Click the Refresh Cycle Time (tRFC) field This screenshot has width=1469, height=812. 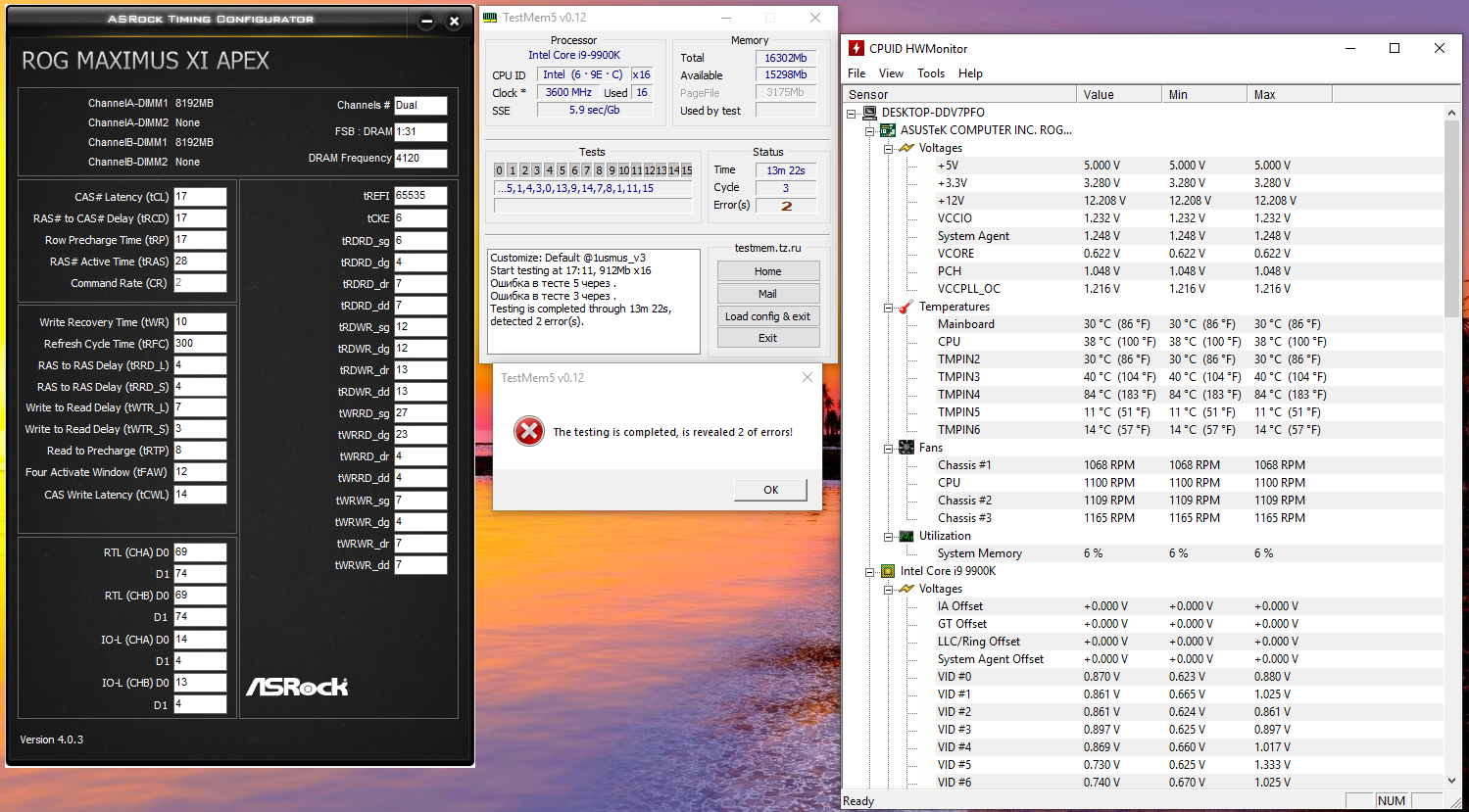200,344
